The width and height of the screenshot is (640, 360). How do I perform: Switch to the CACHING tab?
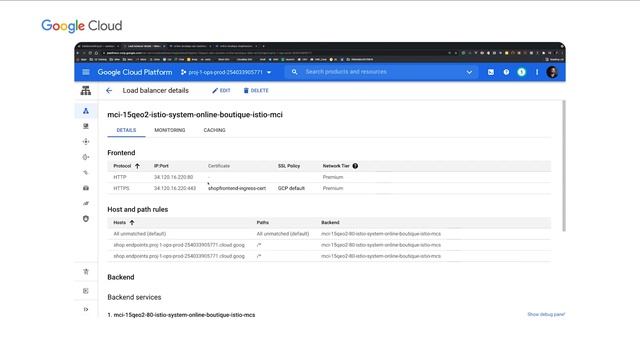[214, 130]
